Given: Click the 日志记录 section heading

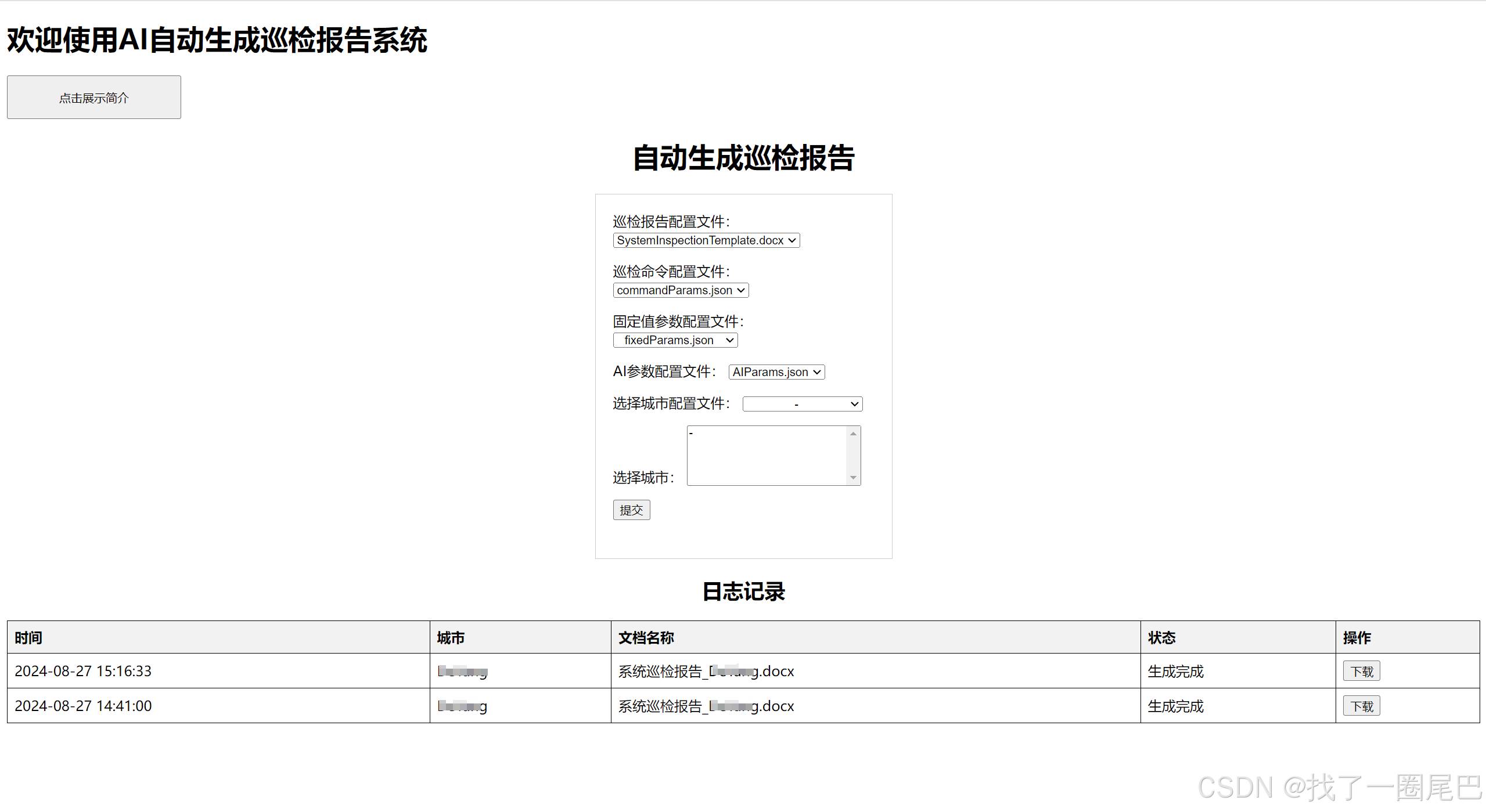Looking at the screenshot, I should tap(743, 591).
